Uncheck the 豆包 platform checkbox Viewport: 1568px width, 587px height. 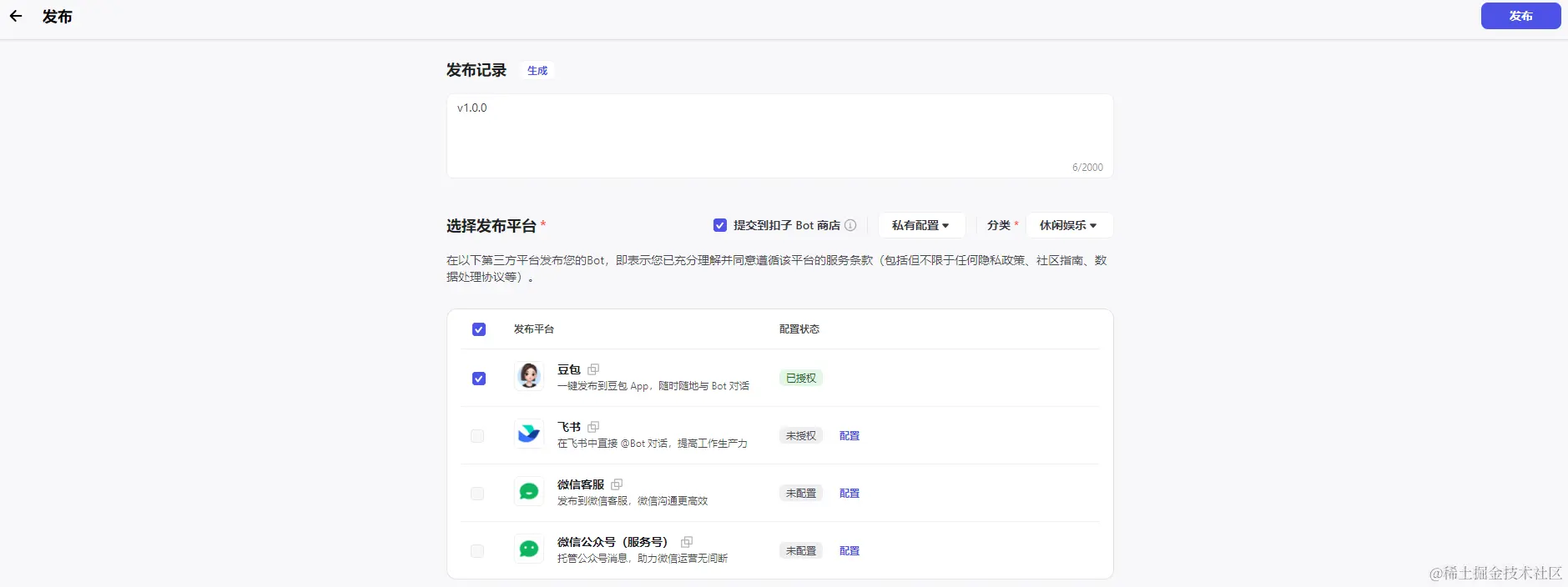click(479, 379)
